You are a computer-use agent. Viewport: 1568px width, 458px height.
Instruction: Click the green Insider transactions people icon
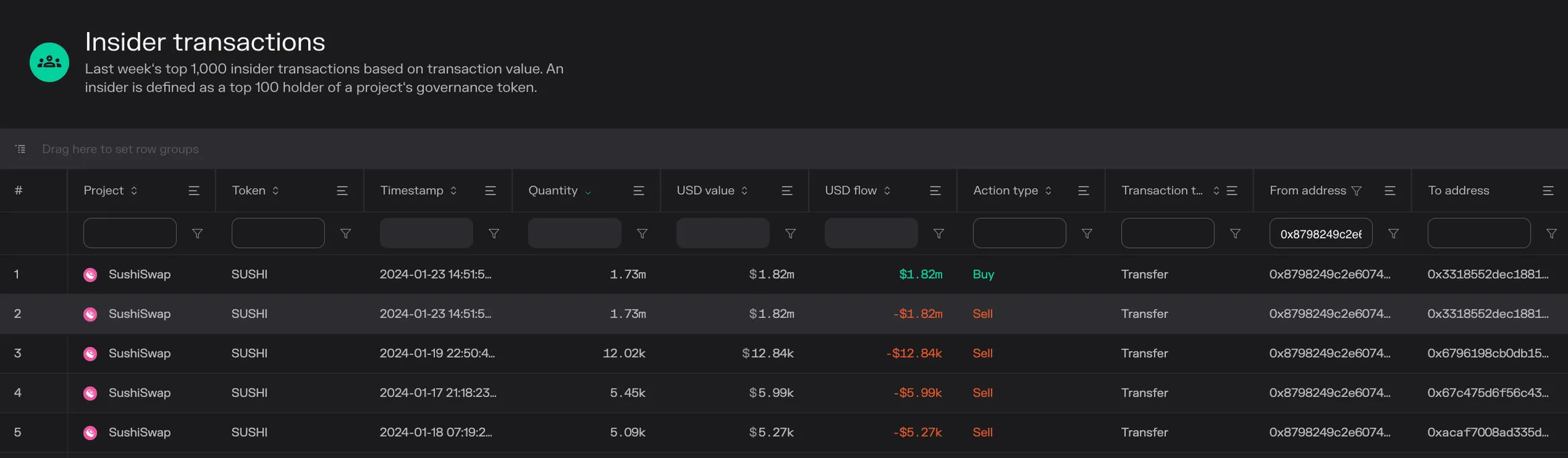pos(49,62)
